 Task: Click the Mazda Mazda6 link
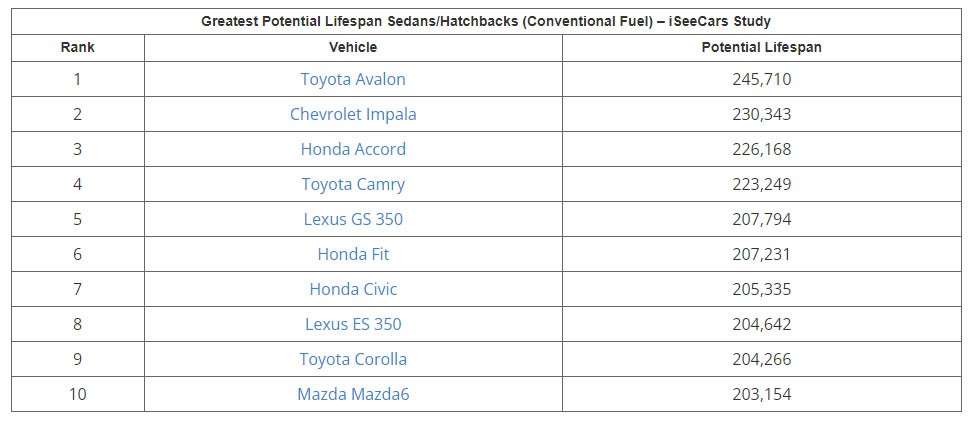pos(353,394)
